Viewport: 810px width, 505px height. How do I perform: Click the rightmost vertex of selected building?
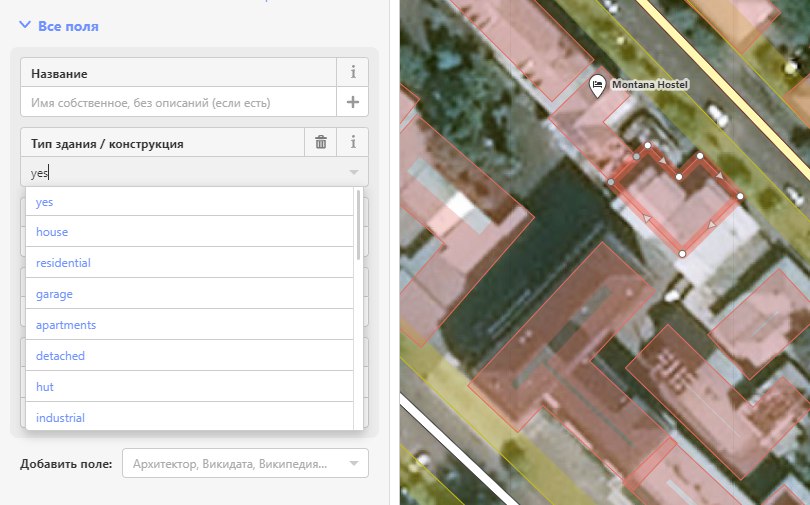pos(740,196)
